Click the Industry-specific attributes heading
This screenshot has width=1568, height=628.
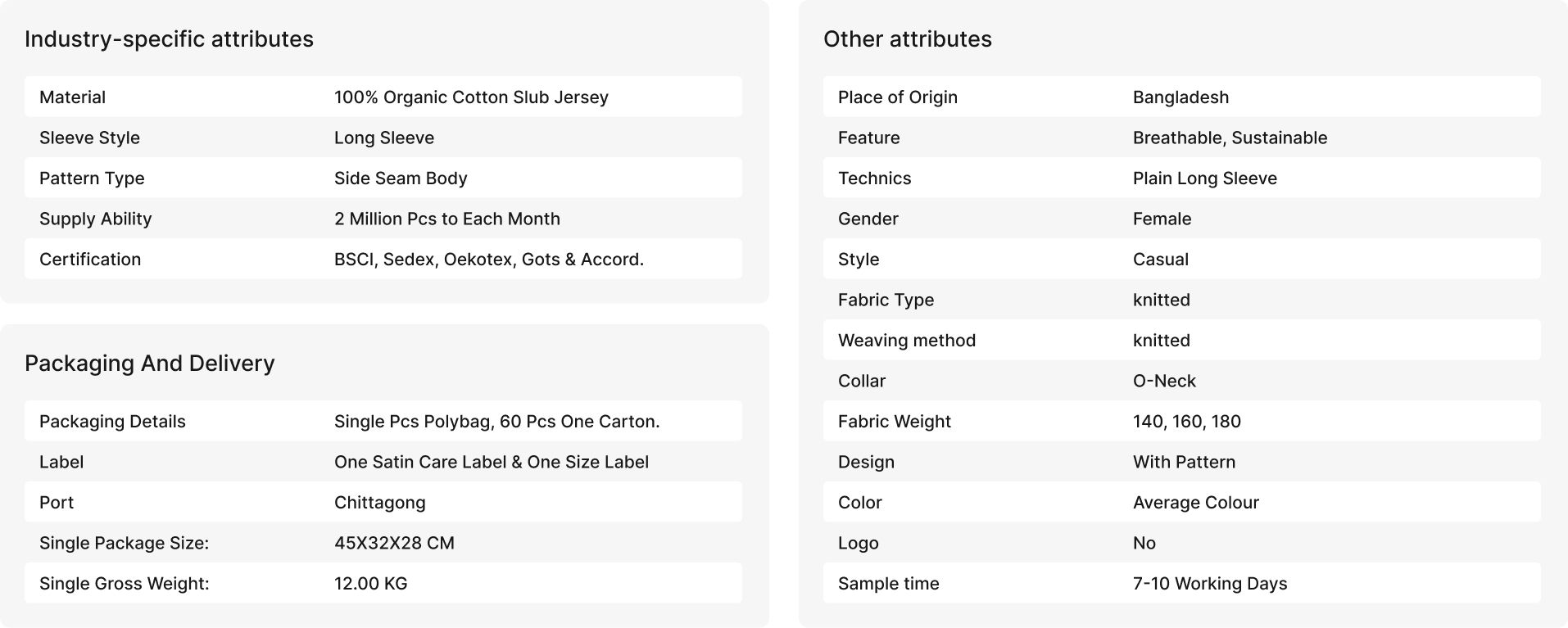(x=169, y=39)
